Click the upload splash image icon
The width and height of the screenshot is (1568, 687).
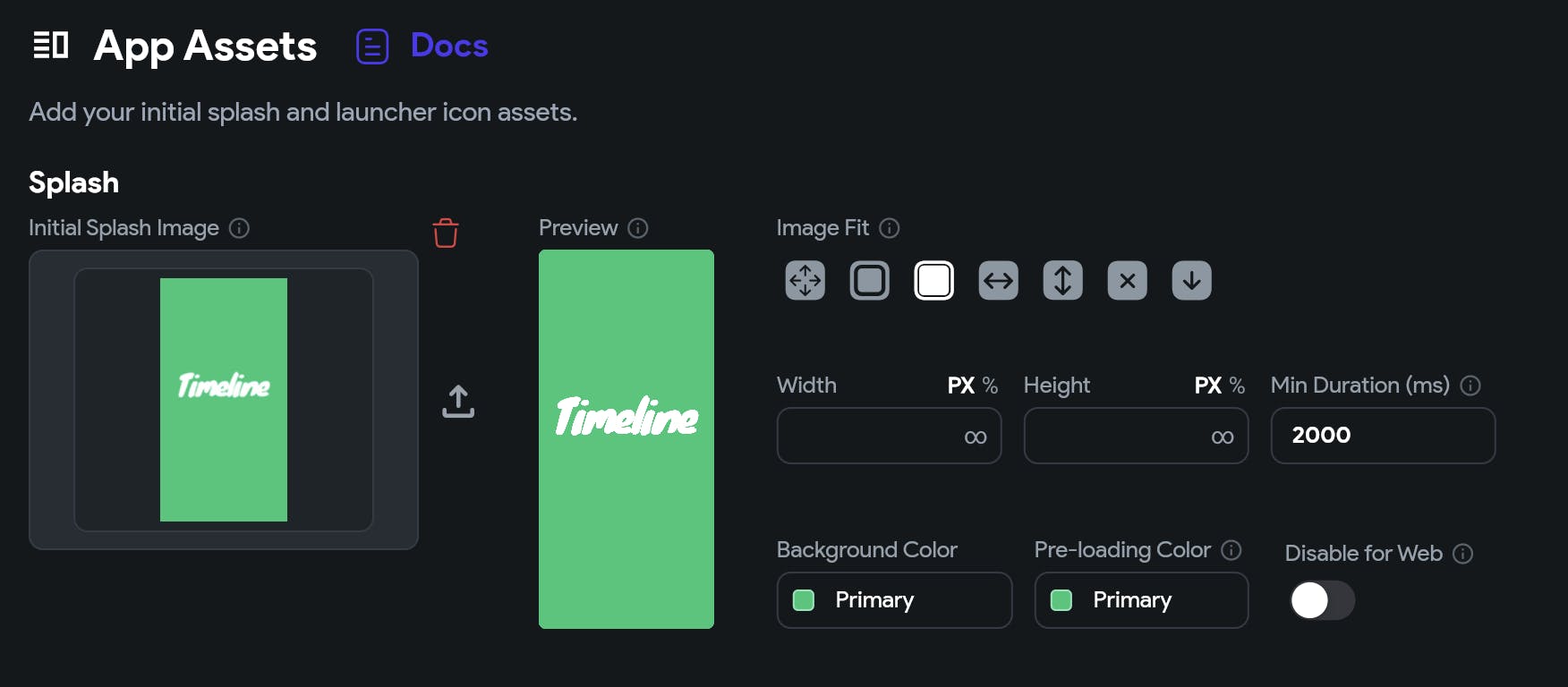tap(458, 402)
